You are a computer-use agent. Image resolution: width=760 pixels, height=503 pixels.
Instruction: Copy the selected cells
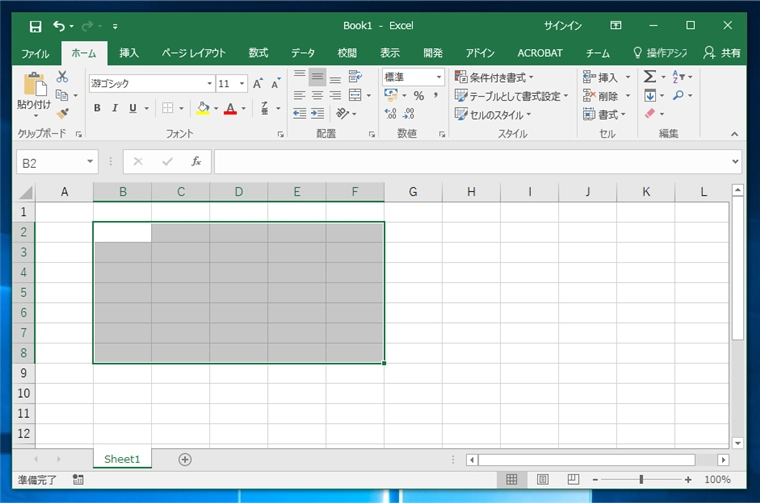pos(62,95)
